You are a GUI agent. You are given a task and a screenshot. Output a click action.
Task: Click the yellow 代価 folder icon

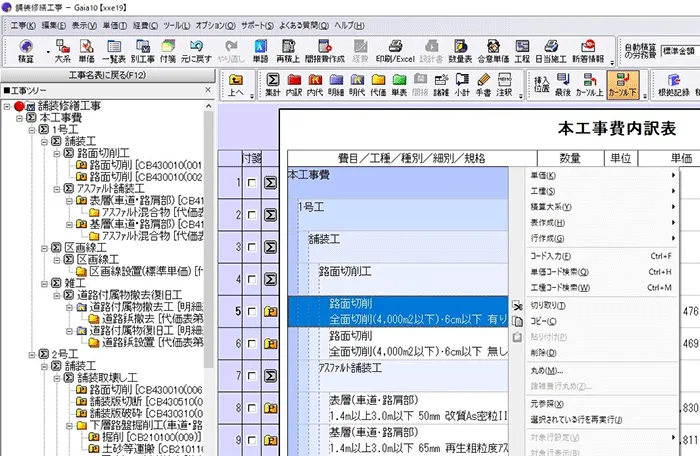[x=378, y=84]
